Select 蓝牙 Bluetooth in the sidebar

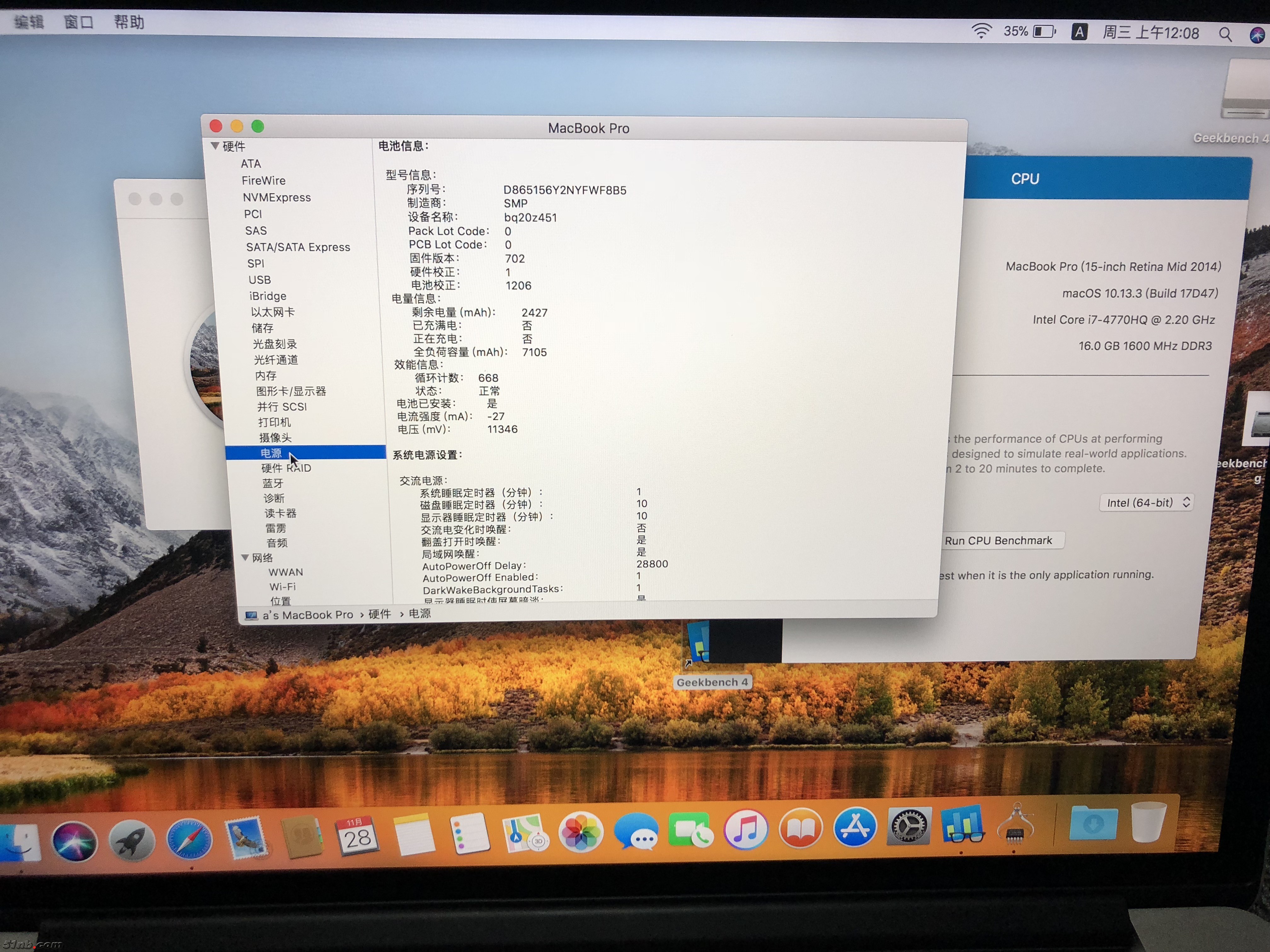pyautogui.click(x=273, y=483)
